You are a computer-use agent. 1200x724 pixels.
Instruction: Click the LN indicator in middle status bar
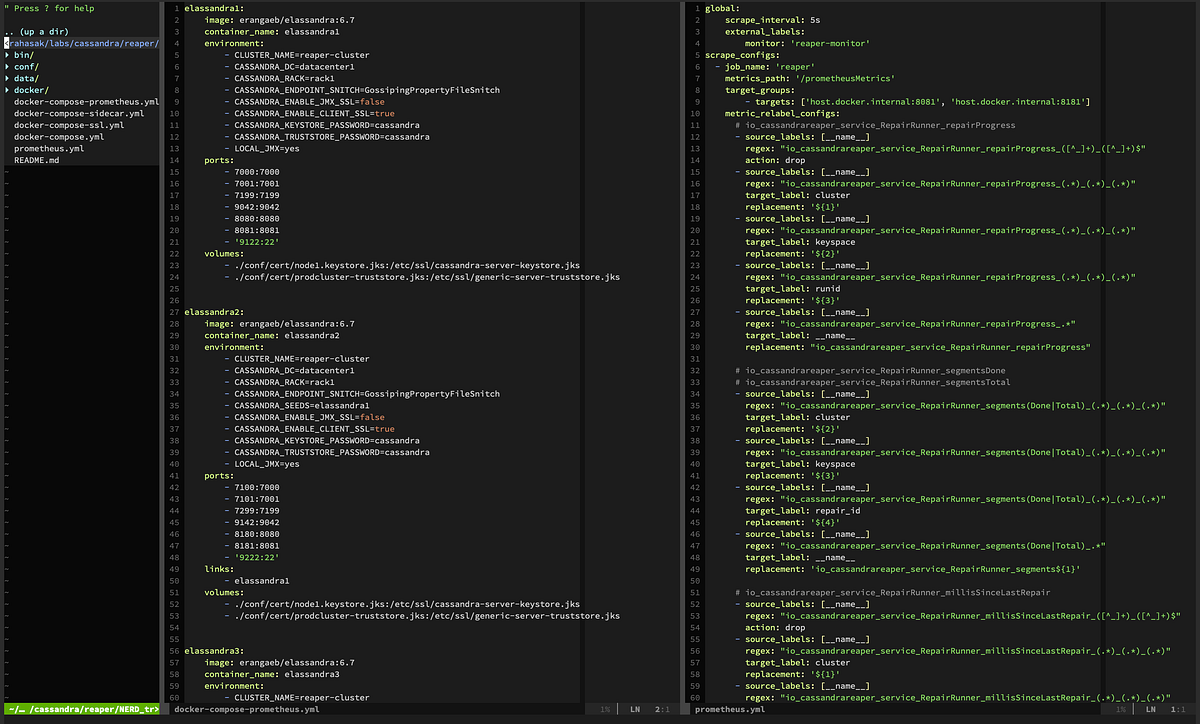(634, 709)
